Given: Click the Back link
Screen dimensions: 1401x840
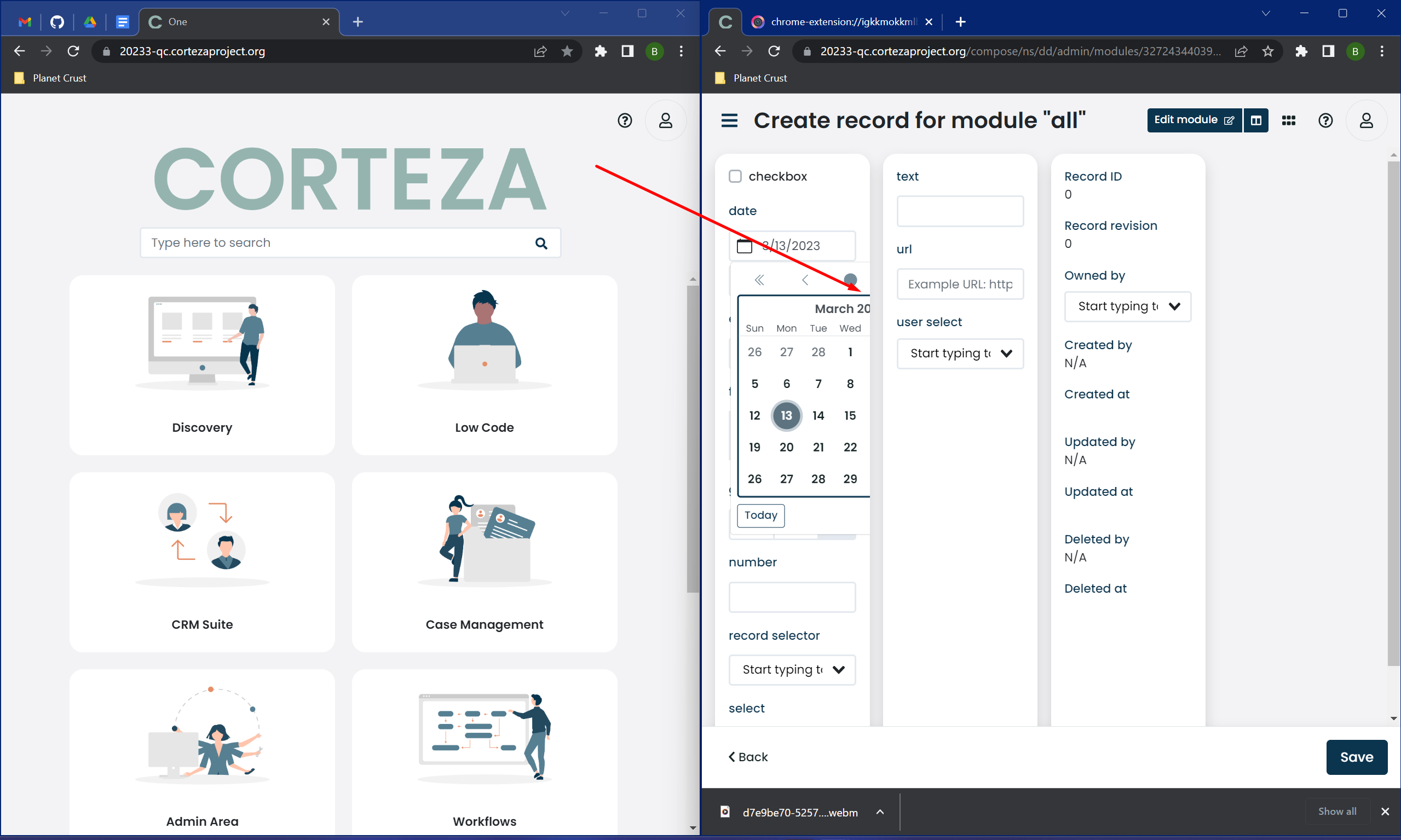Looking at the screenshot, I should (x=747, y=757).
